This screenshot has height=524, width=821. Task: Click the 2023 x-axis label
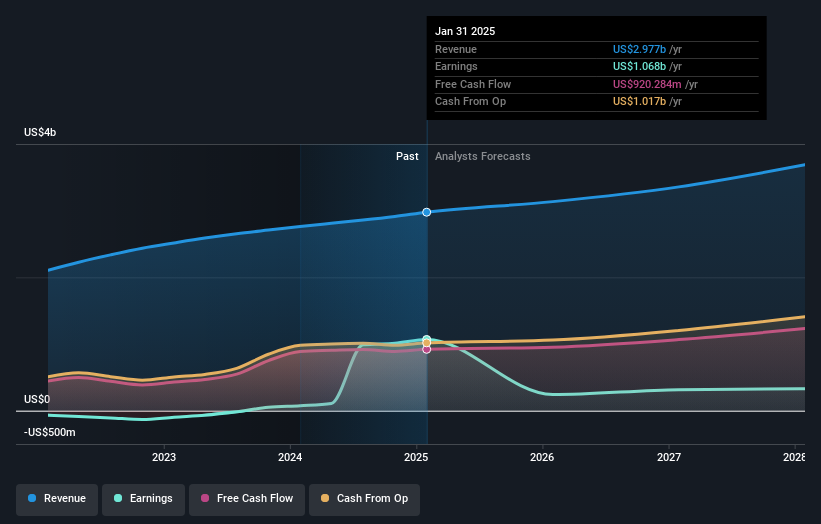pos(164,457)
